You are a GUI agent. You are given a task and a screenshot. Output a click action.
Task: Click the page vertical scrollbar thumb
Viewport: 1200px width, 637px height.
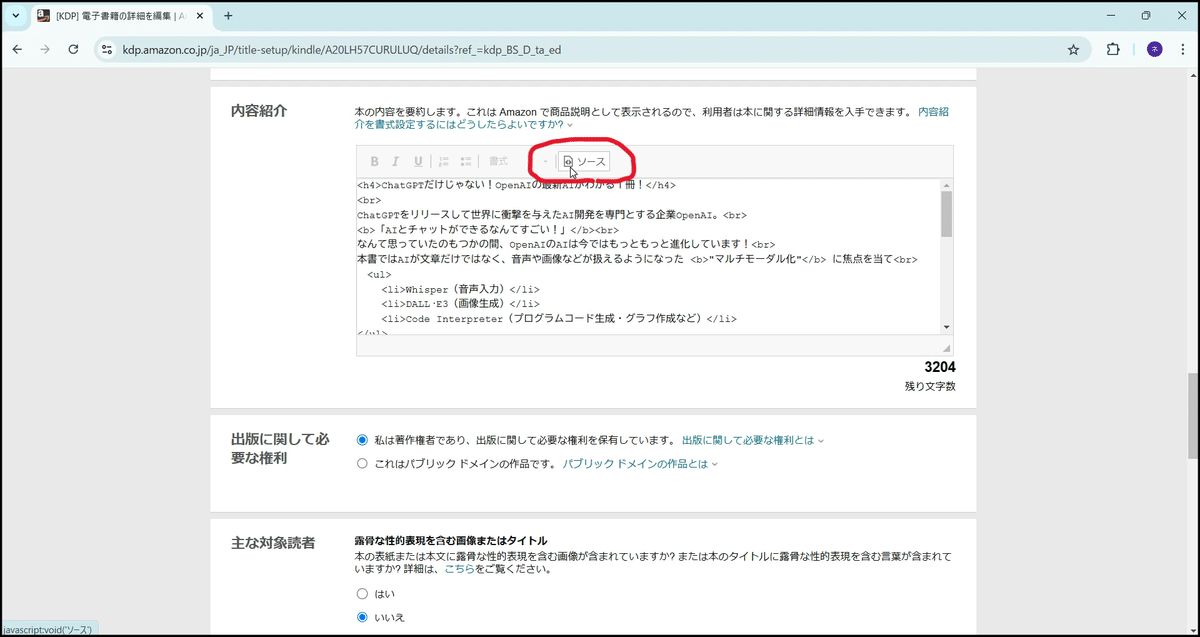tap(1193, 416)
